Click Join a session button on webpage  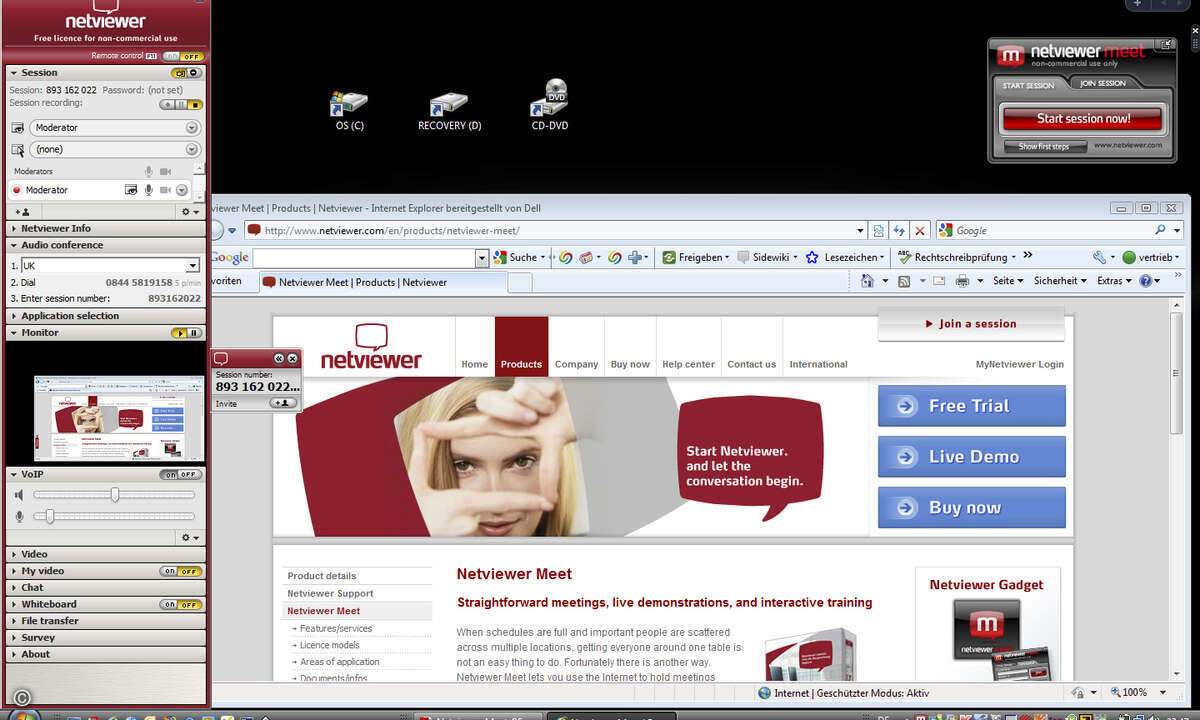[970, 324]
